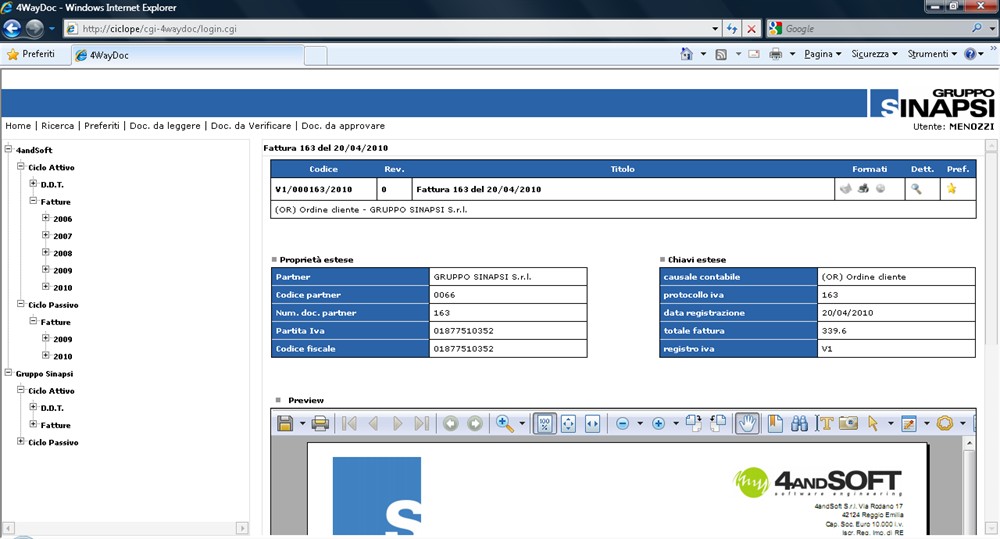Screen dimensions: 1000x539
Task: Select the Gruppo Sinapsi tree item
Action: [x=44, y=374]
